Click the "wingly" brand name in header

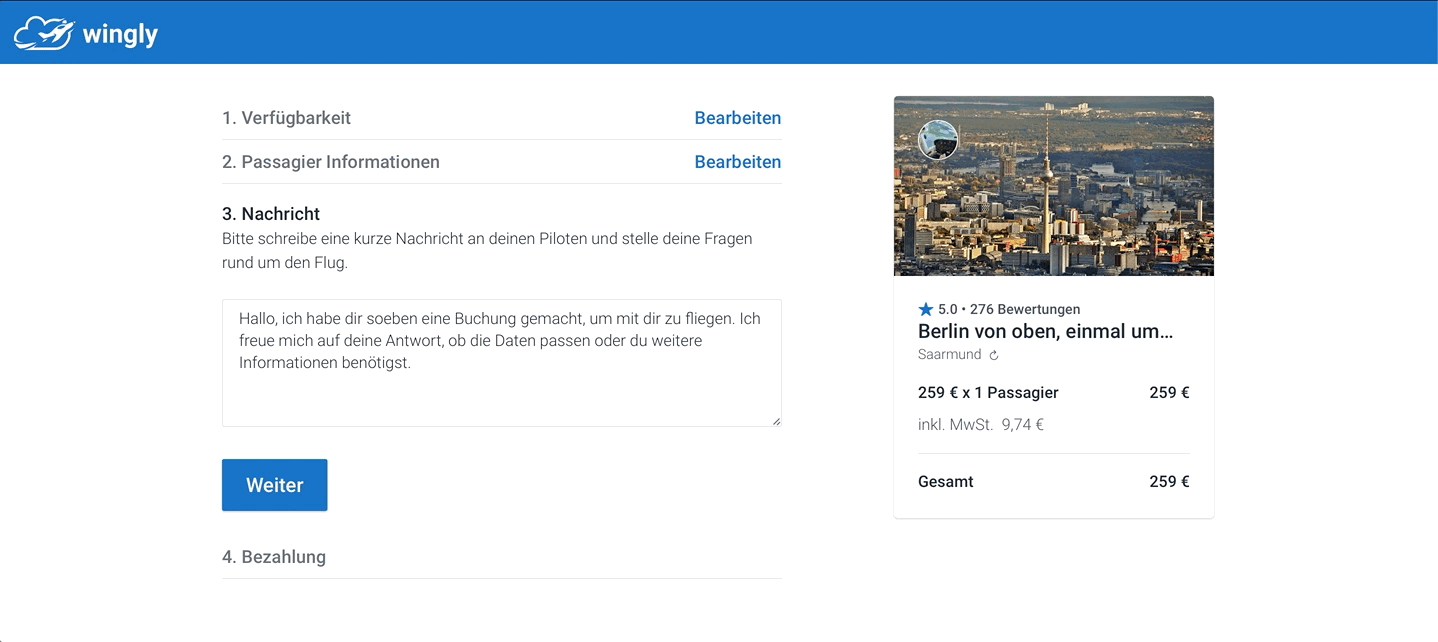(x=122, y=33)
